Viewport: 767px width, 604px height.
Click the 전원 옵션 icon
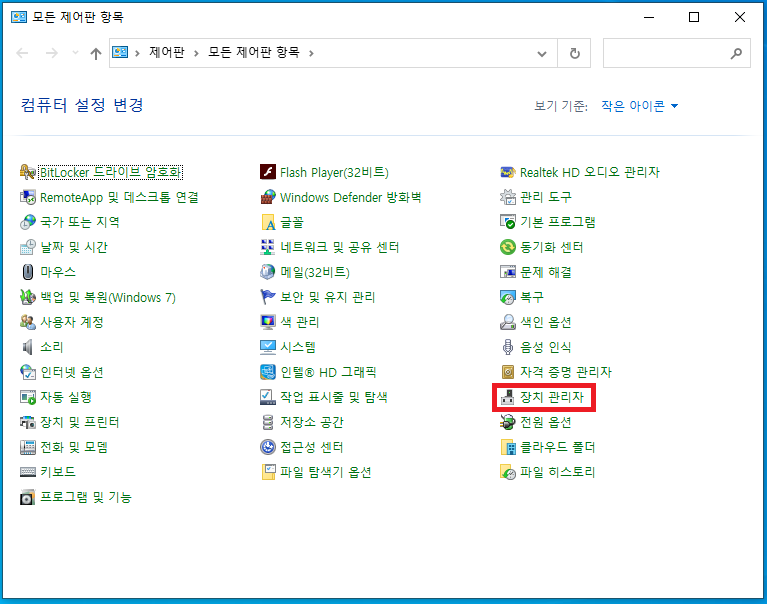click(x=508, y=422)
